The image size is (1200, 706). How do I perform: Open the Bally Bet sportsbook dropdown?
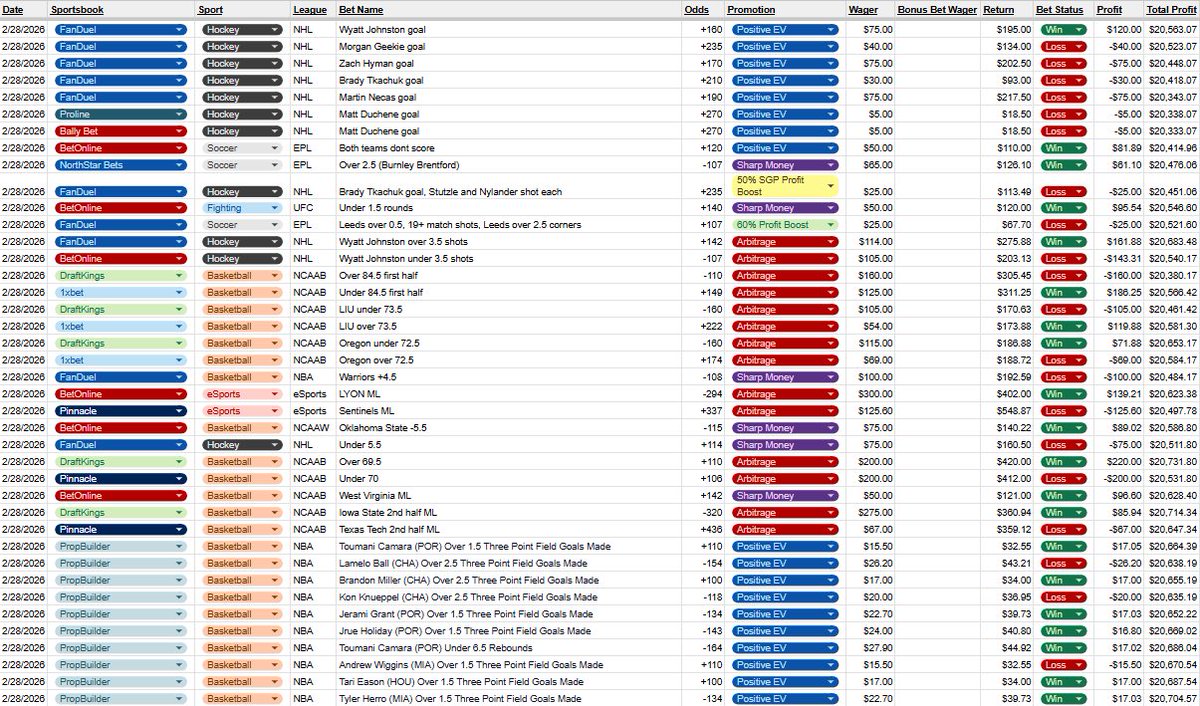(121, 131)
